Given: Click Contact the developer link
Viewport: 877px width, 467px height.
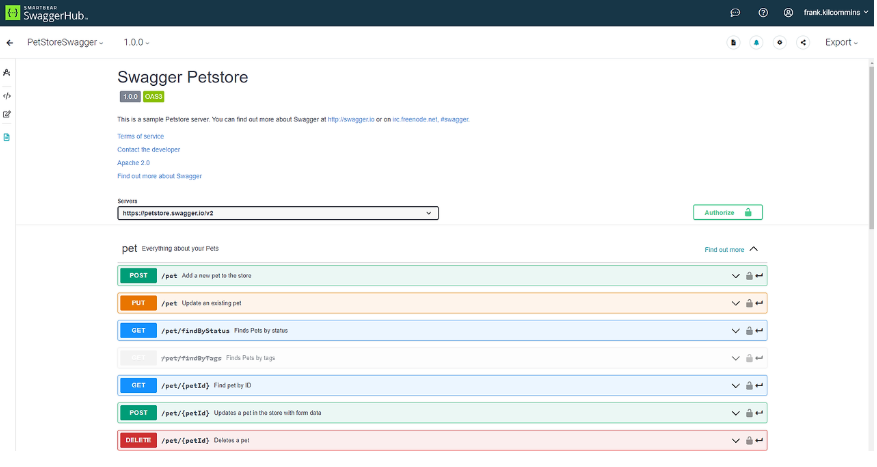Looking at the screenshot, I should coord(149,150).
